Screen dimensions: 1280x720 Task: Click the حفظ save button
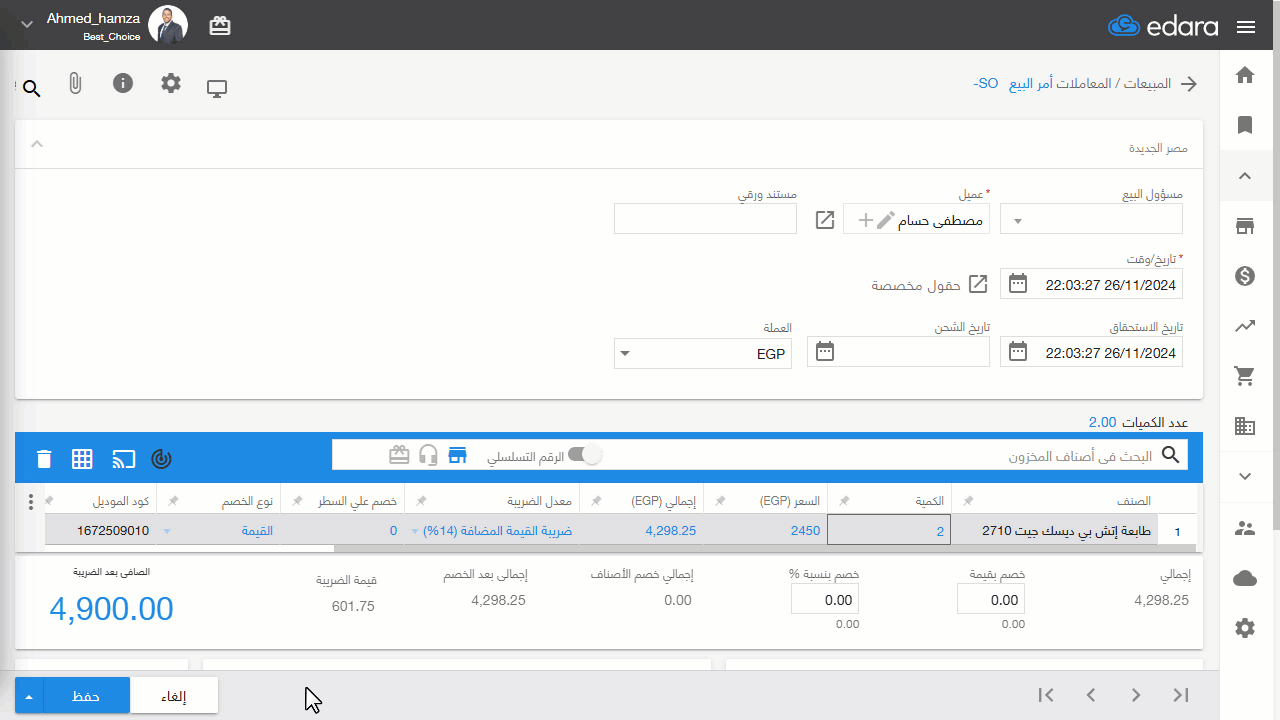coord(86,695)
